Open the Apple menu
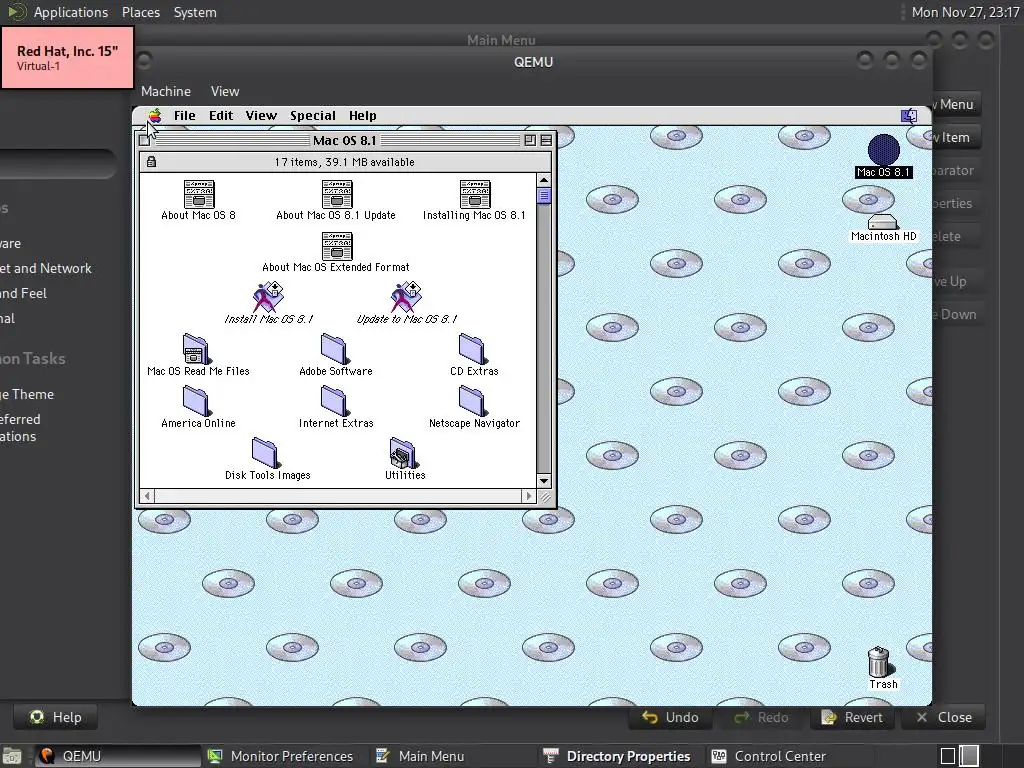The height and width of the screenshot is (768, 1024). coord(155,116)
